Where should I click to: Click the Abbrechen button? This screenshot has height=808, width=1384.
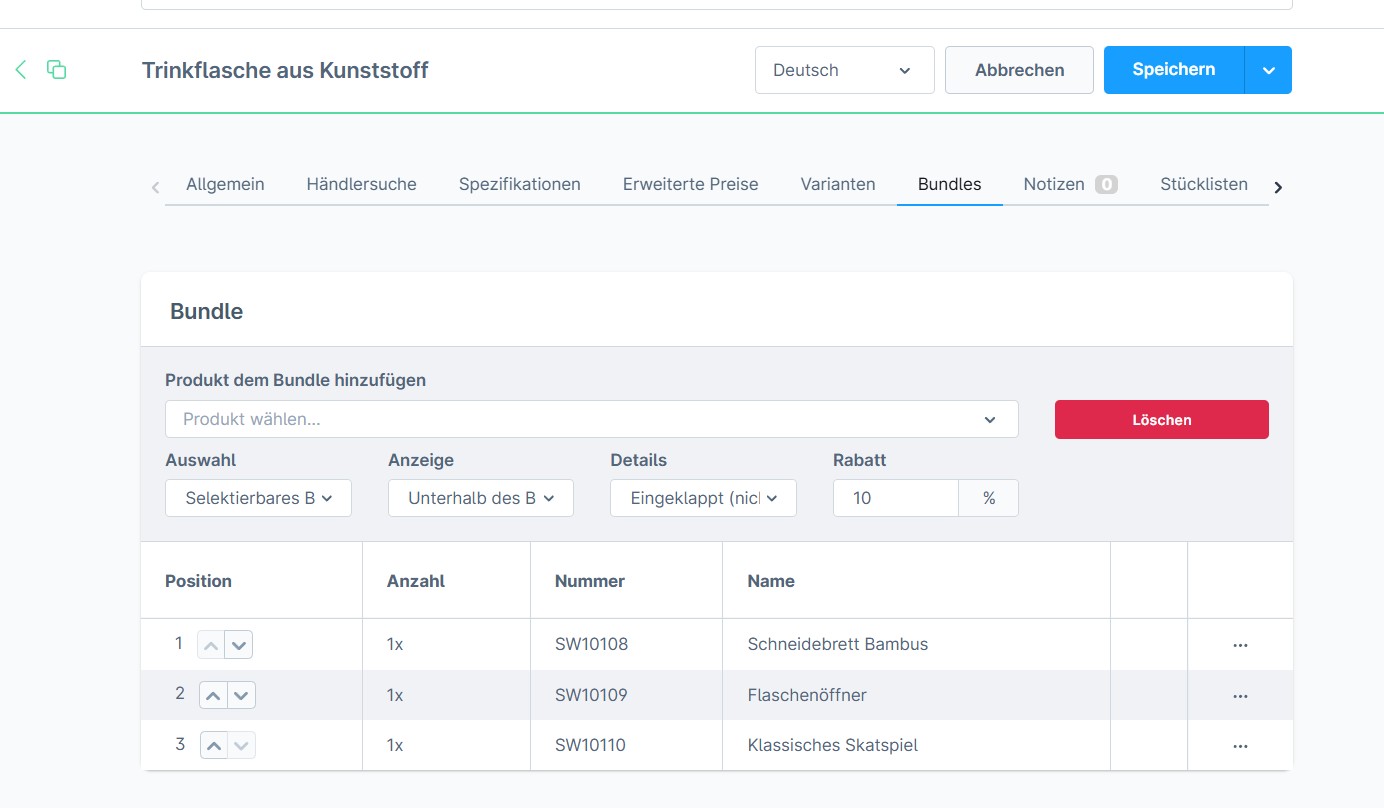point(1019,70)
